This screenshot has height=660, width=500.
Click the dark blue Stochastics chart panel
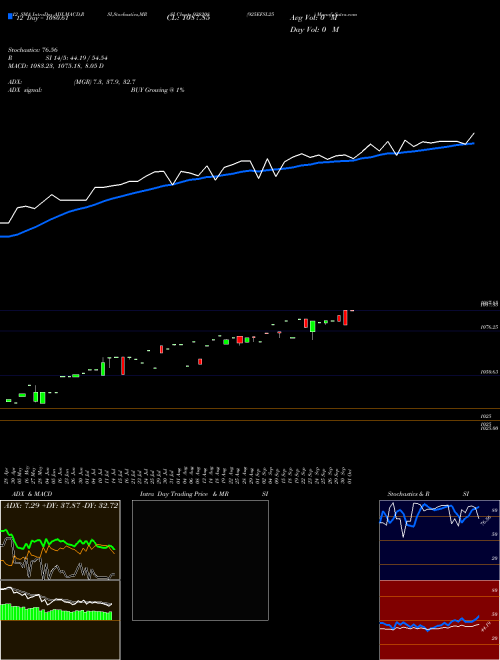click(439, 540)
